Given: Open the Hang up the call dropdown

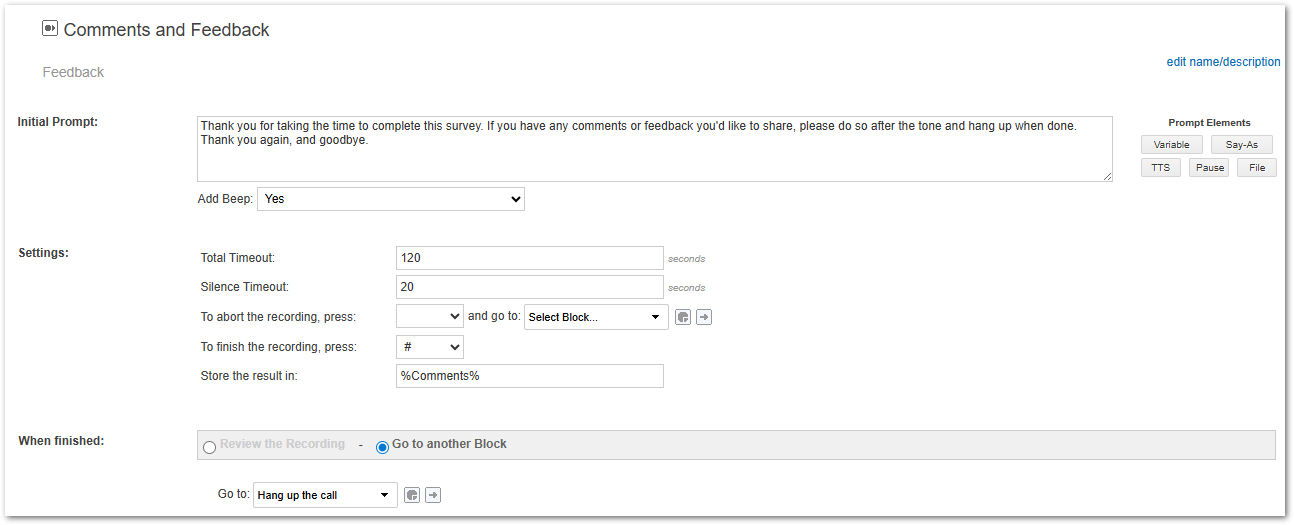Looking at the screenshot, I should [325, 495].
